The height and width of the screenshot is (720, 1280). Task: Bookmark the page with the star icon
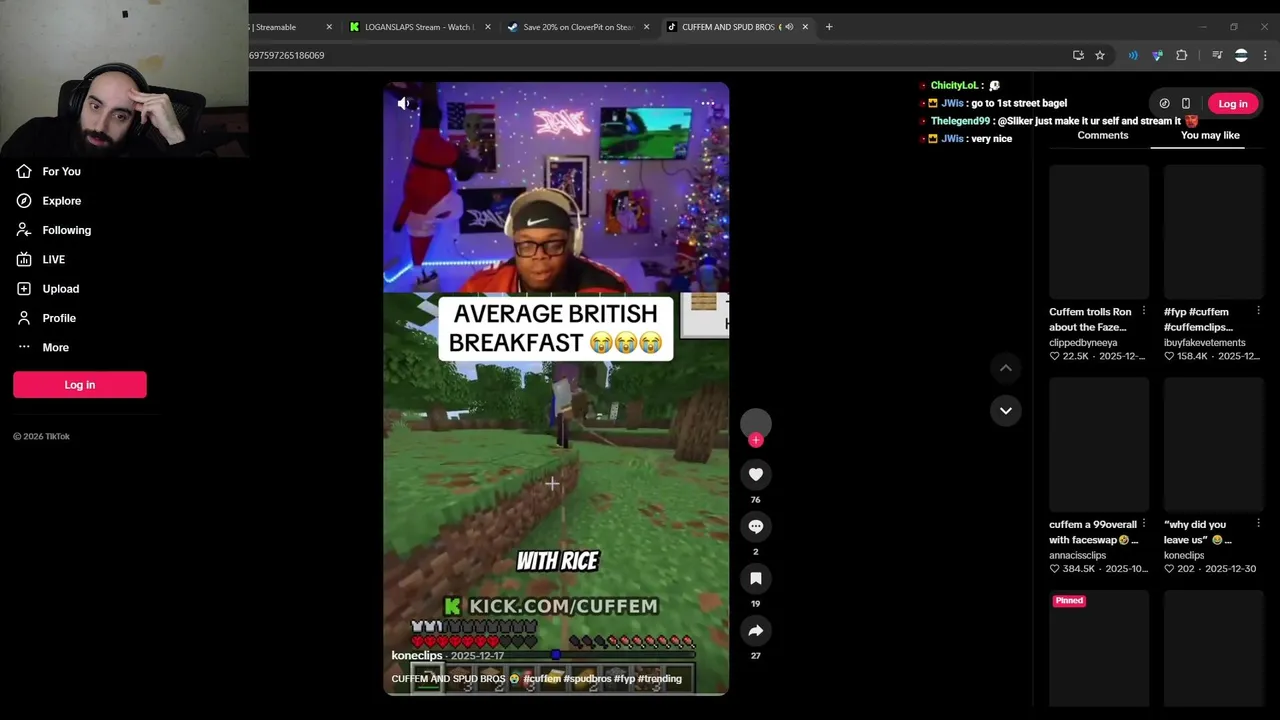[1100, 55]
